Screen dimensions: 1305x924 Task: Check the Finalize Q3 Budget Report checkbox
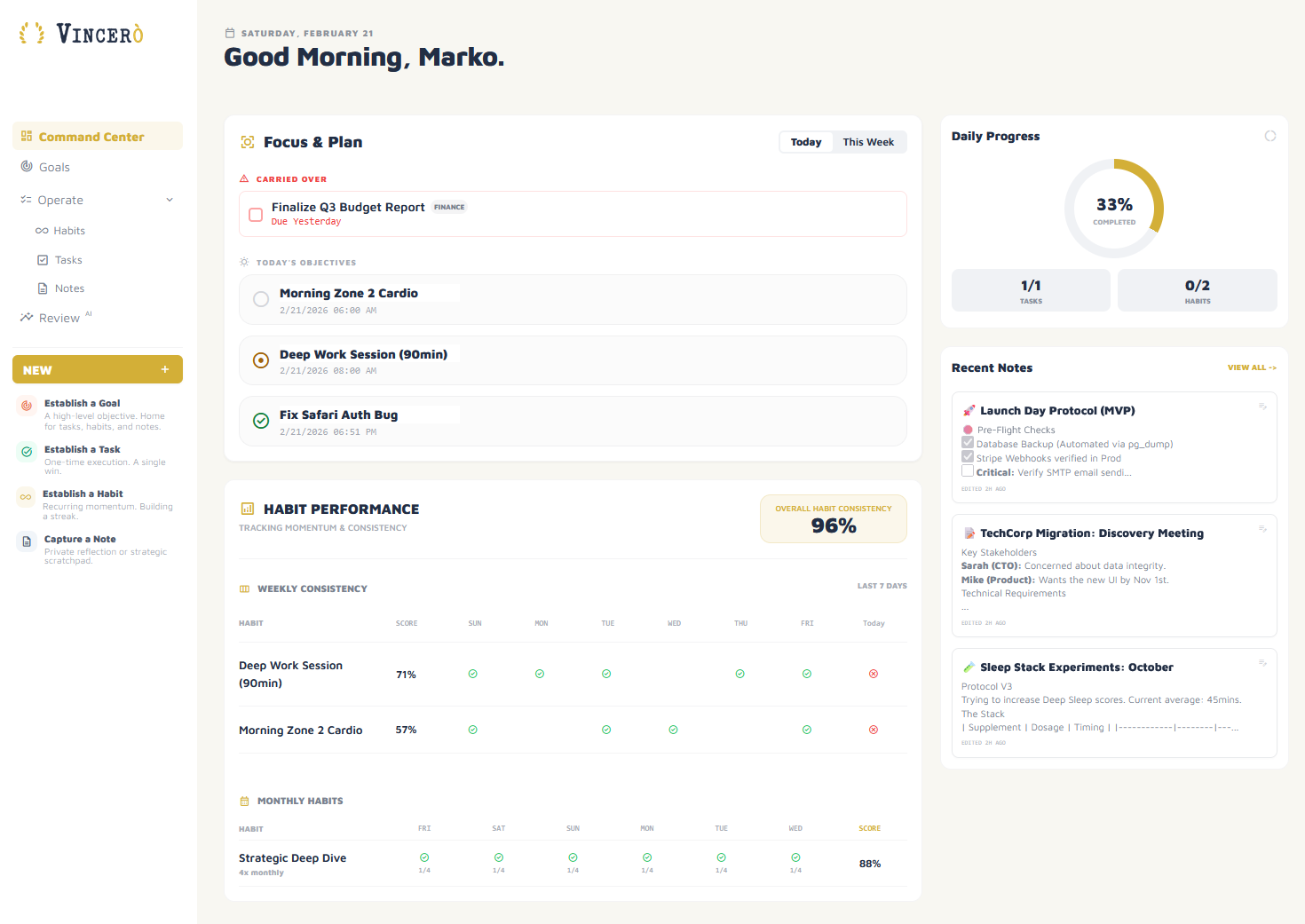point(256,215)
